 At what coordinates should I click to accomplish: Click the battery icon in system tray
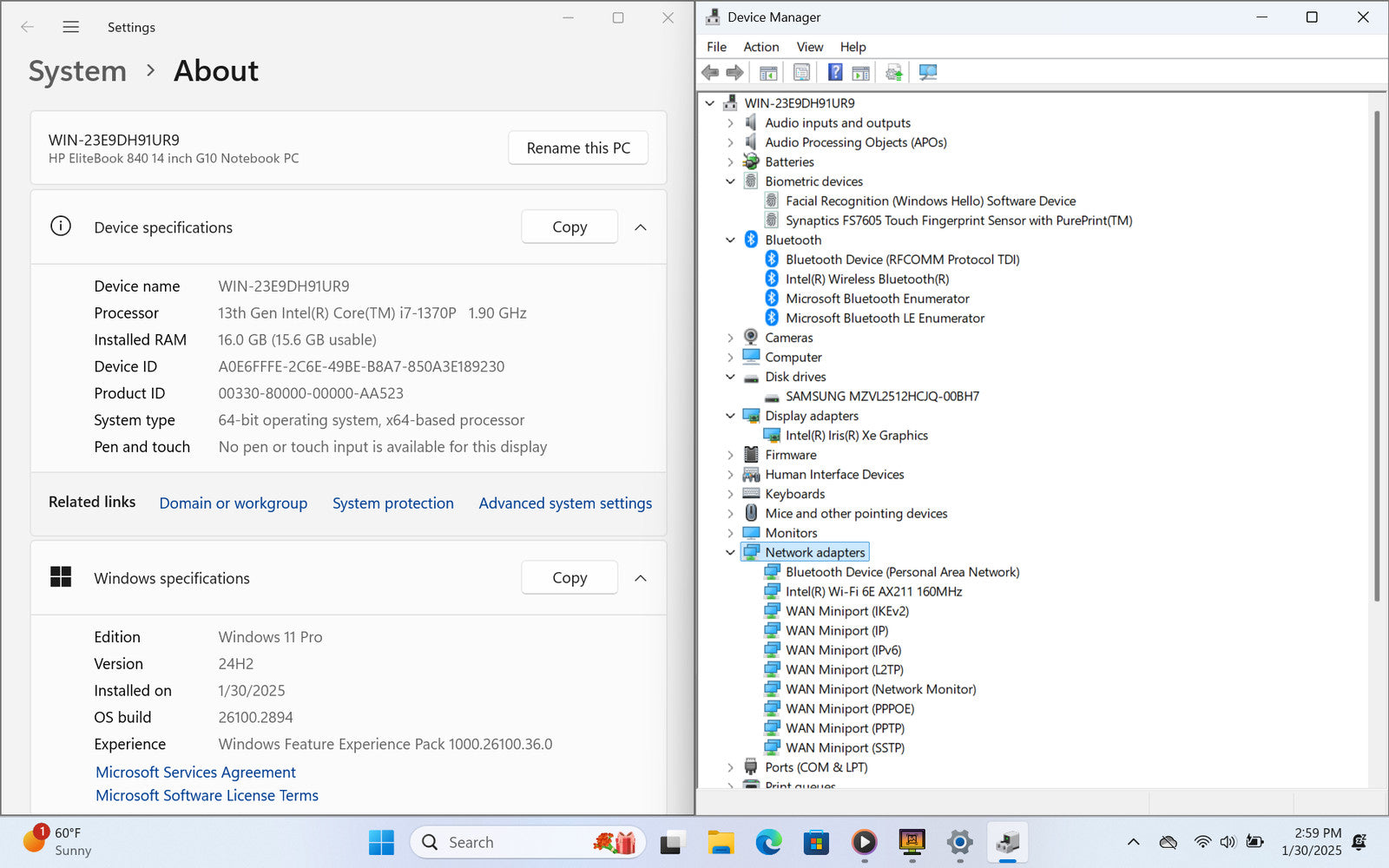point(1254,842)
